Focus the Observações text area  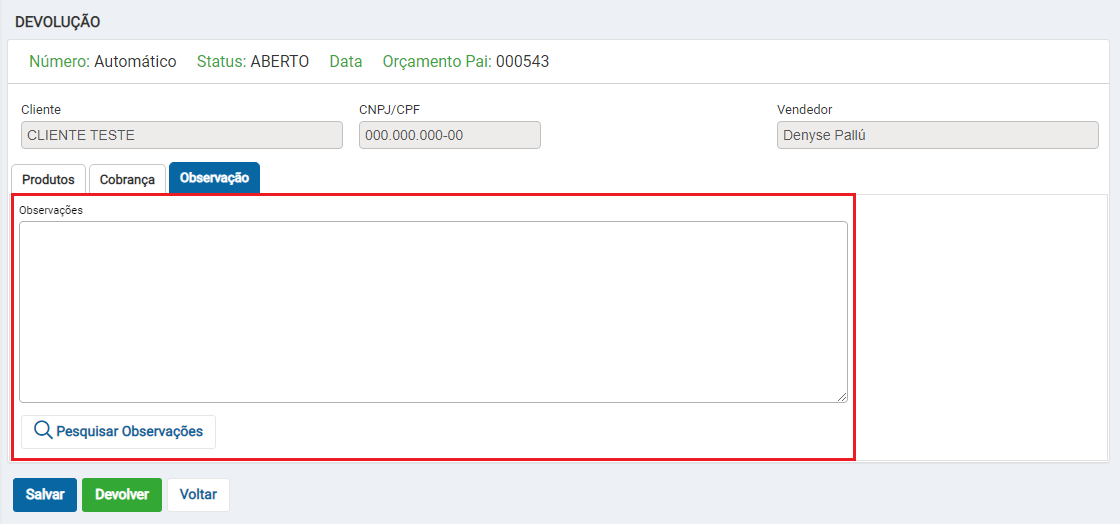(x=434, y=312)
